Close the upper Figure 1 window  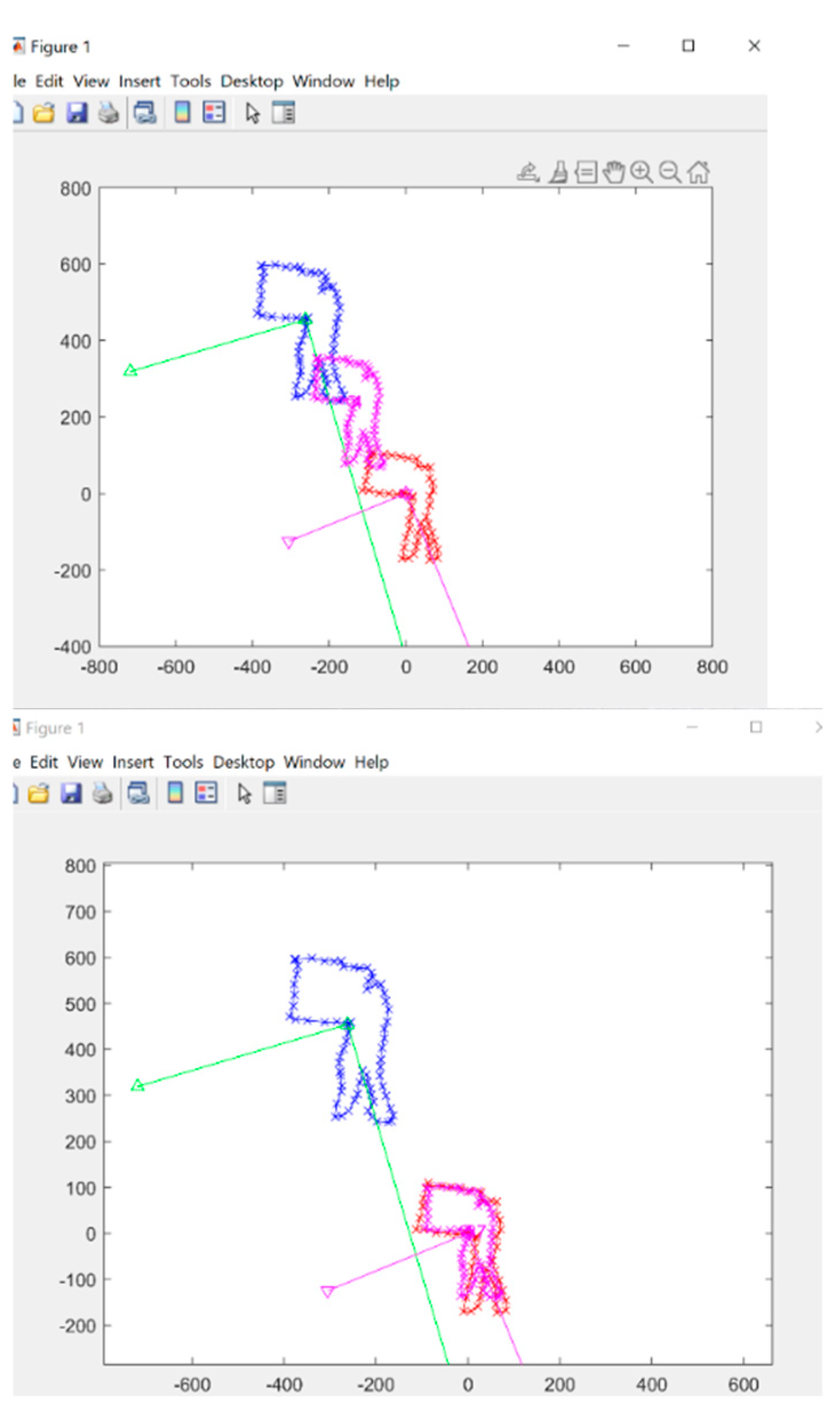click(x=754, y=46)
